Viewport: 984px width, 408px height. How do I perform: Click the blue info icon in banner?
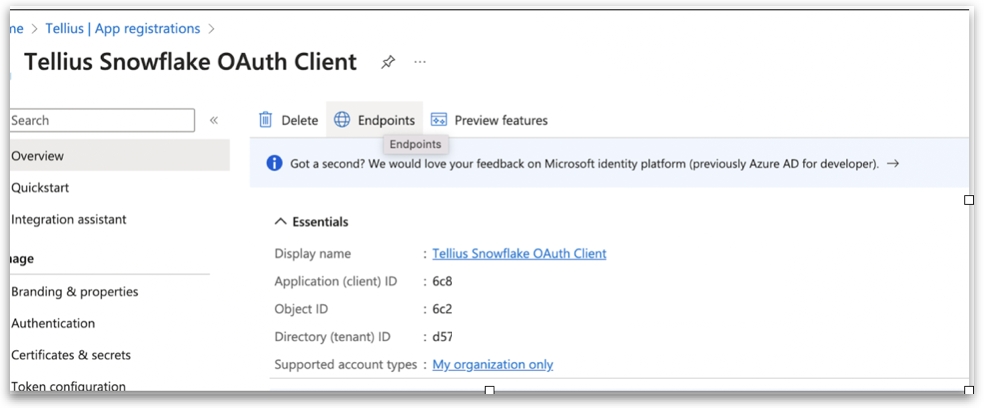point(274,163)
